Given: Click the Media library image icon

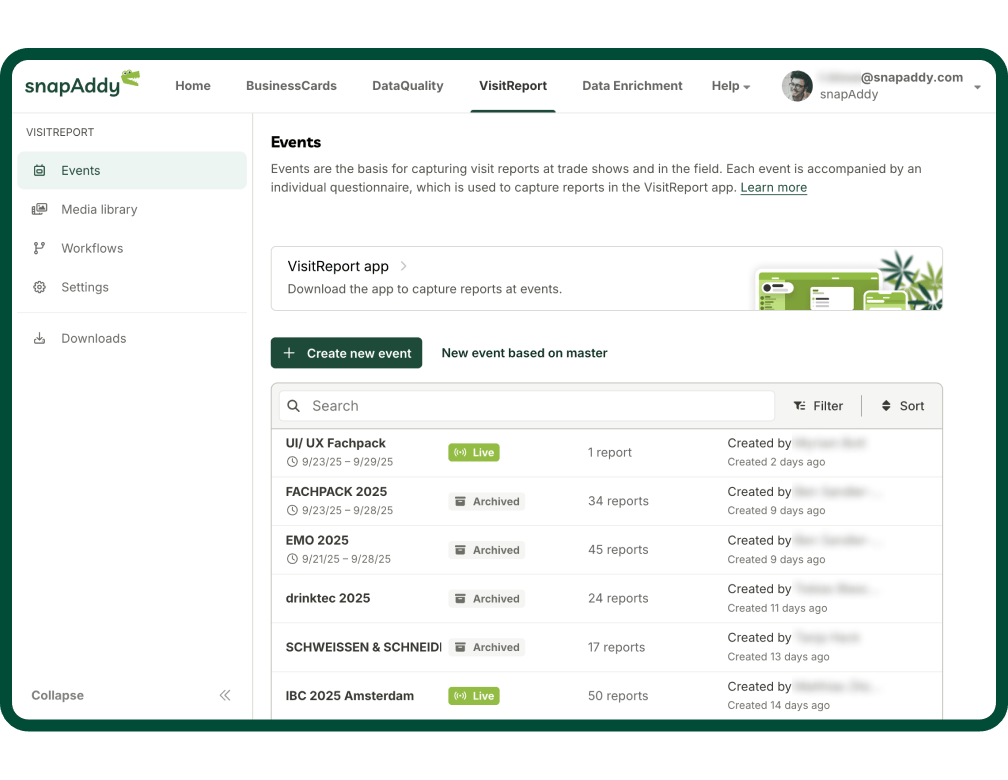Looking at the screenshot, I should pos(40,210).
